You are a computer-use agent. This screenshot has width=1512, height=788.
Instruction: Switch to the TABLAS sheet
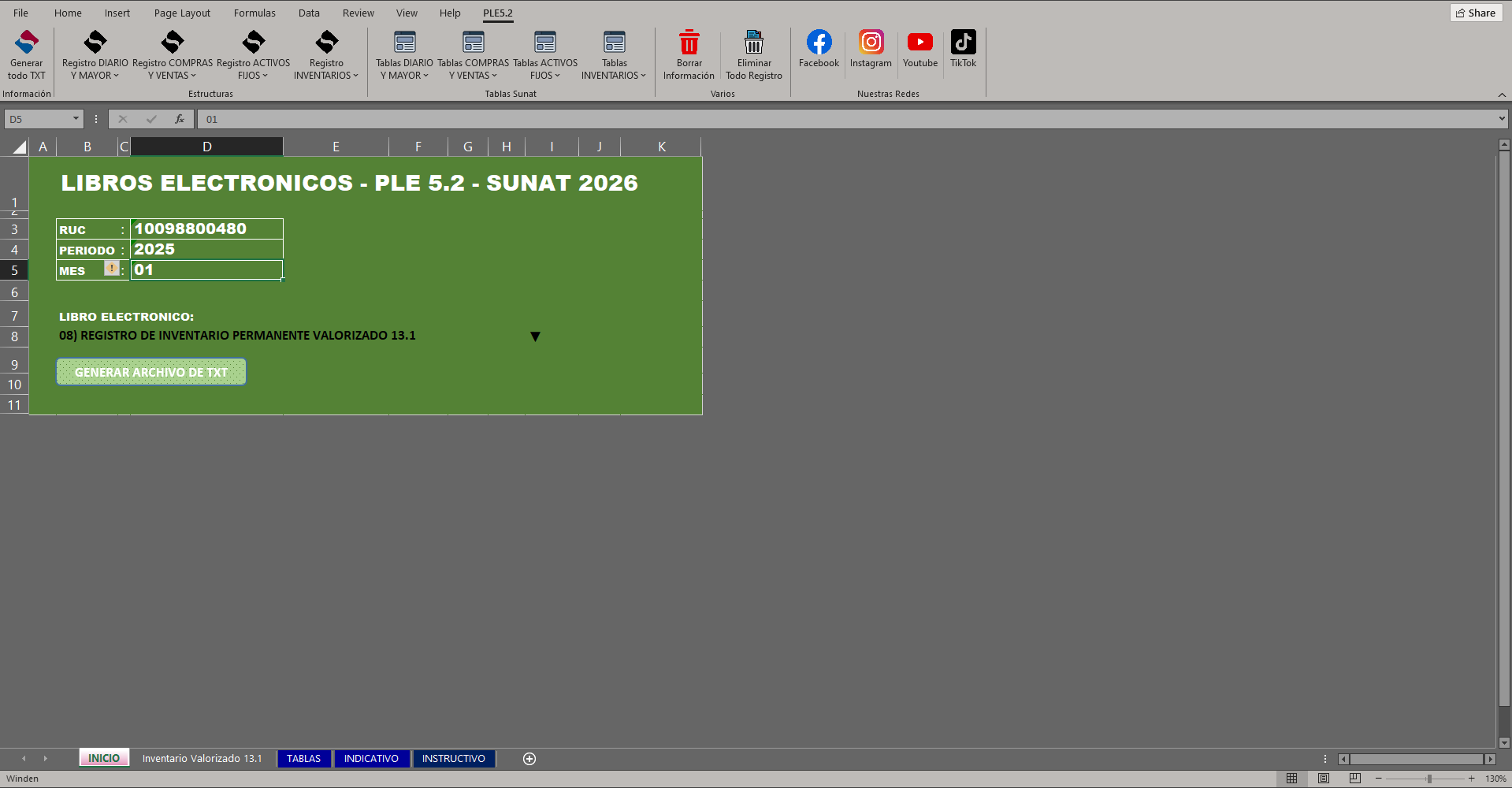click(303, 758)
